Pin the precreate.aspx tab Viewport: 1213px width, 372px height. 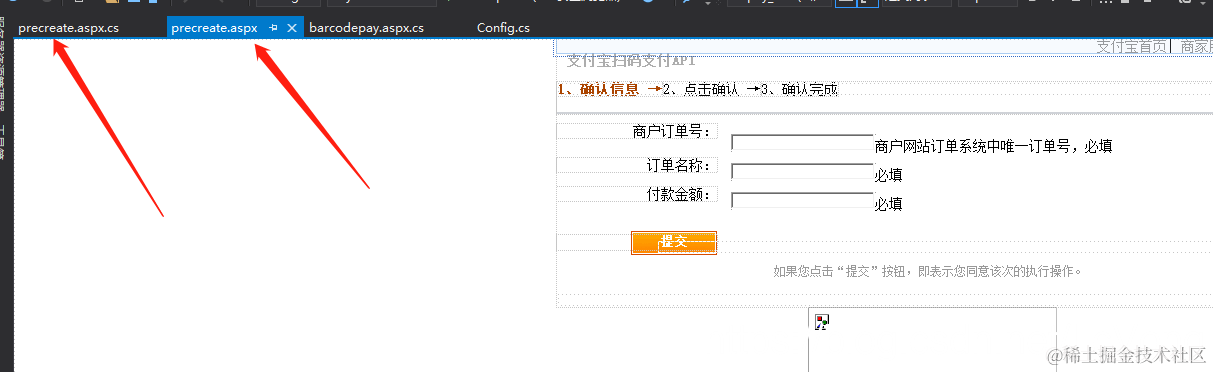[x=273, y=28]
